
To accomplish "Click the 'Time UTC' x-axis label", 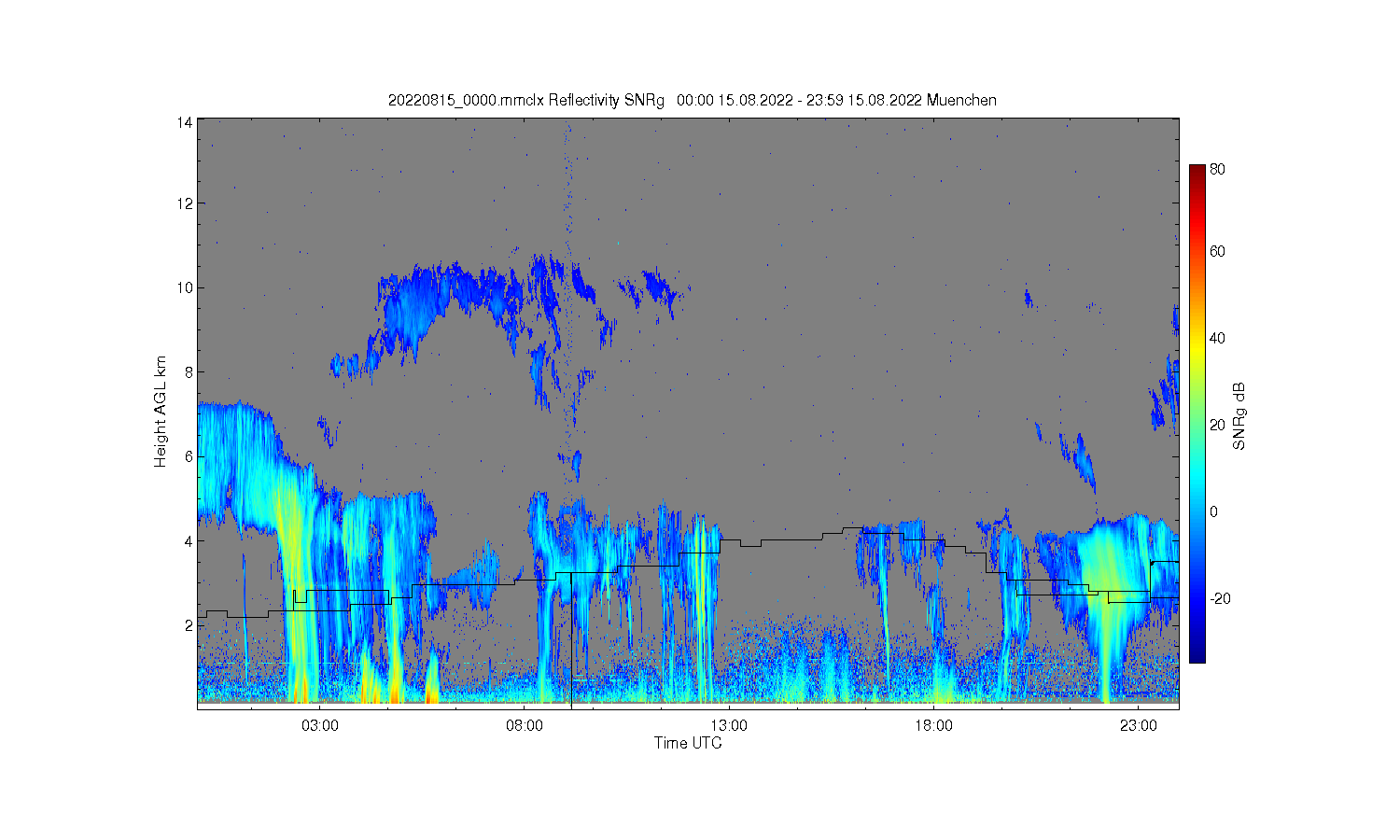I will 688,743.
